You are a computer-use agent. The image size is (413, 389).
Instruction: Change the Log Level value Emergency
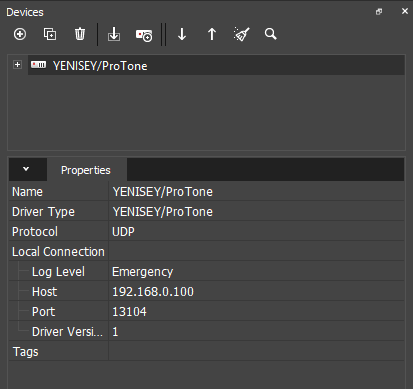point(143,272)
